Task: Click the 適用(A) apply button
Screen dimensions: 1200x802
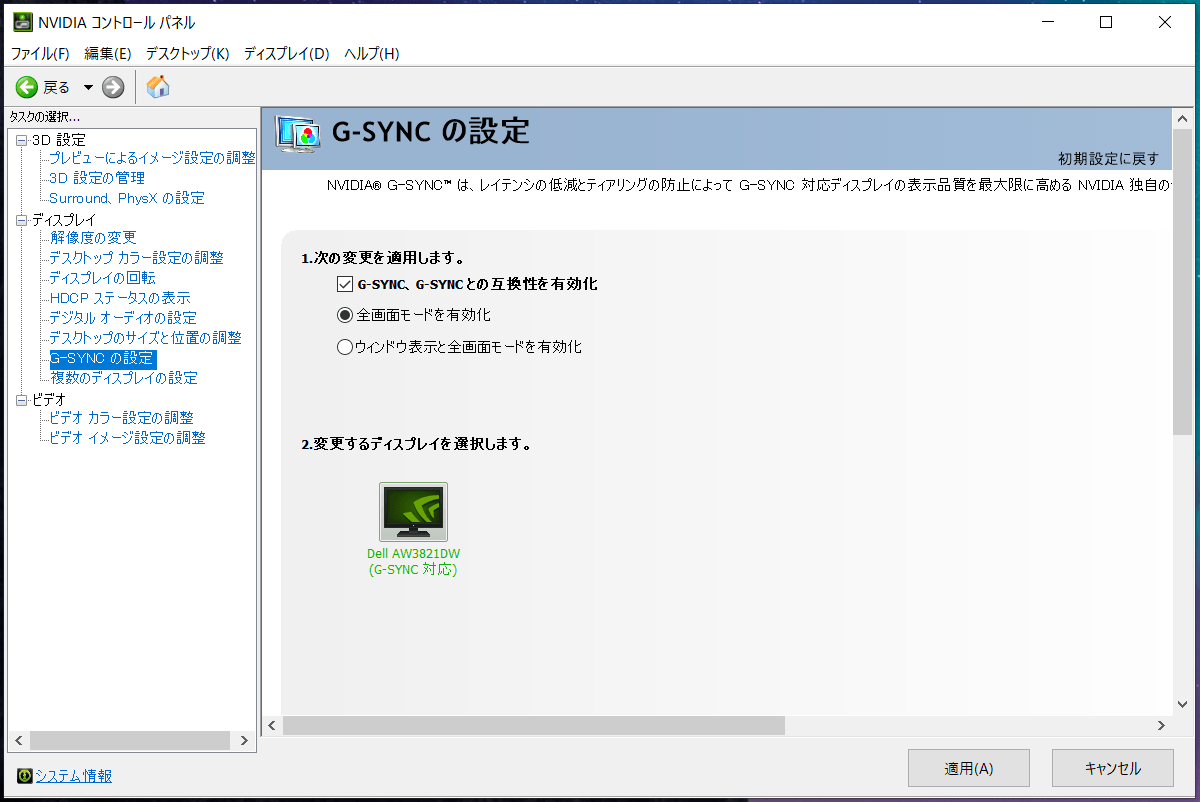Action: tap(968, 768)
